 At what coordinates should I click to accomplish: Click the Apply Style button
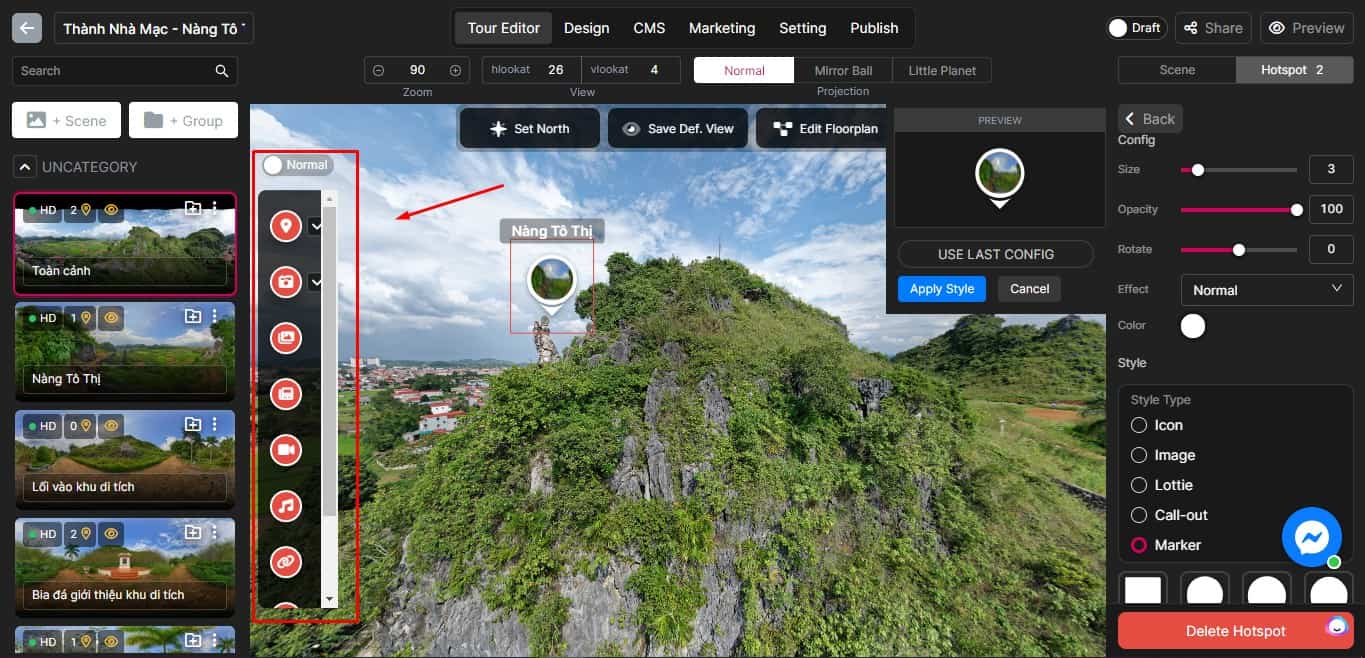[941, 289]
